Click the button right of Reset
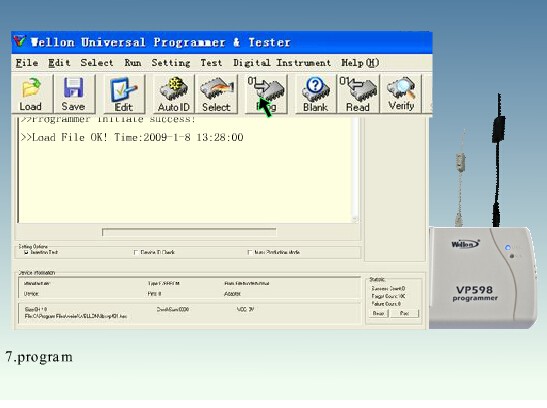Screen dimensions: 547x408 click(x=404, y=313)
